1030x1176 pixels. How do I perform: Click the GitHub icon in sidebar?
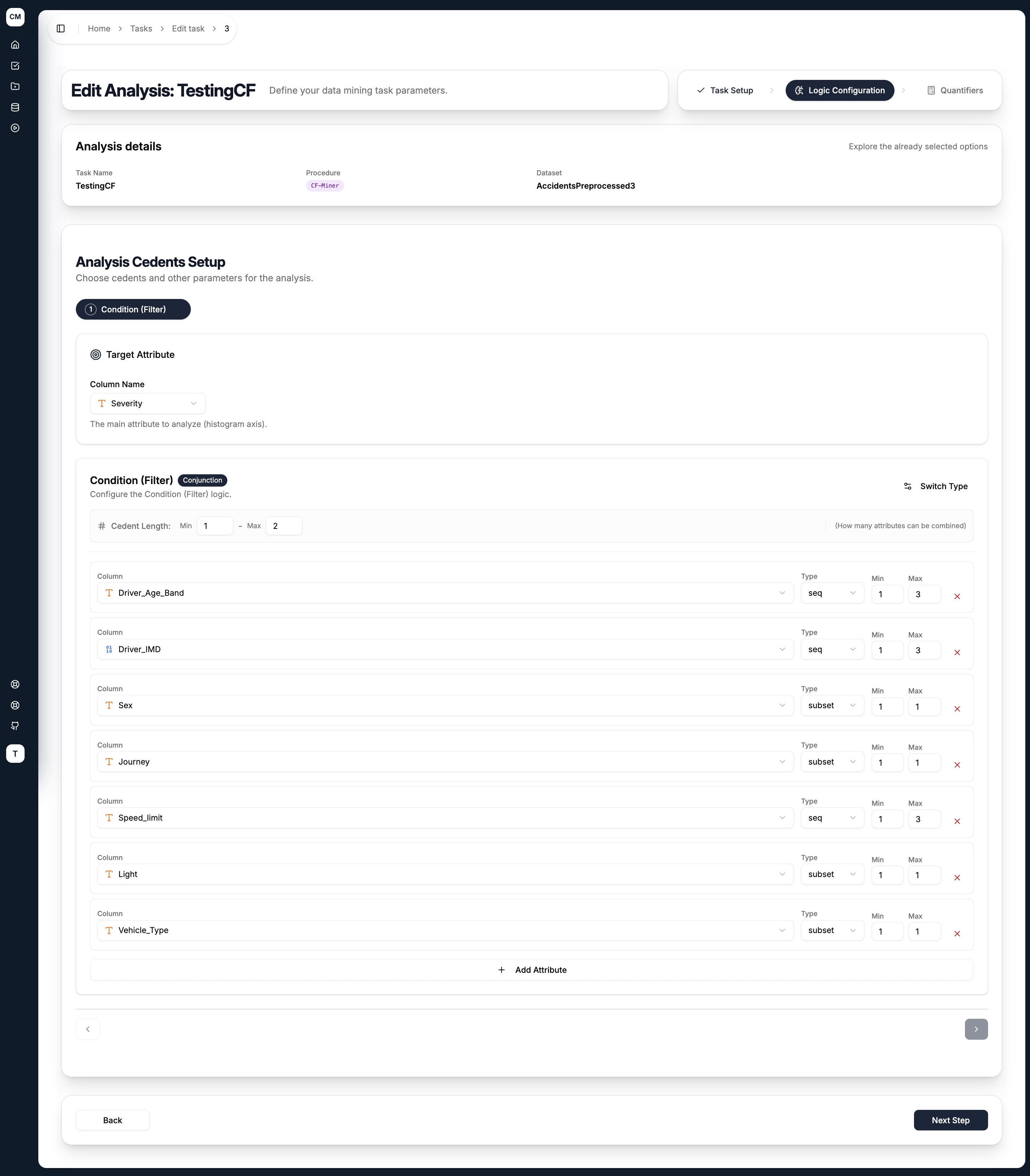(15, 726)
